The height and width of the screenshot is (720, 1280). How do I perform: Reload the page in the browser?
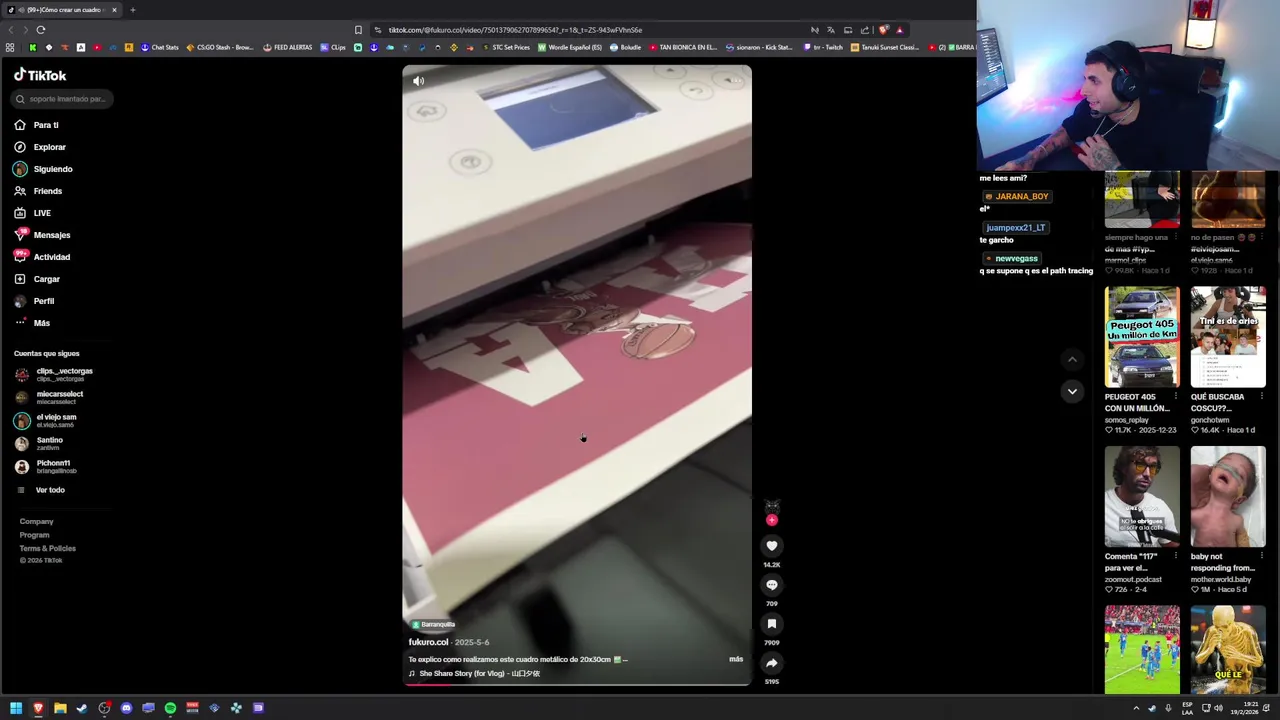point(41,30)
